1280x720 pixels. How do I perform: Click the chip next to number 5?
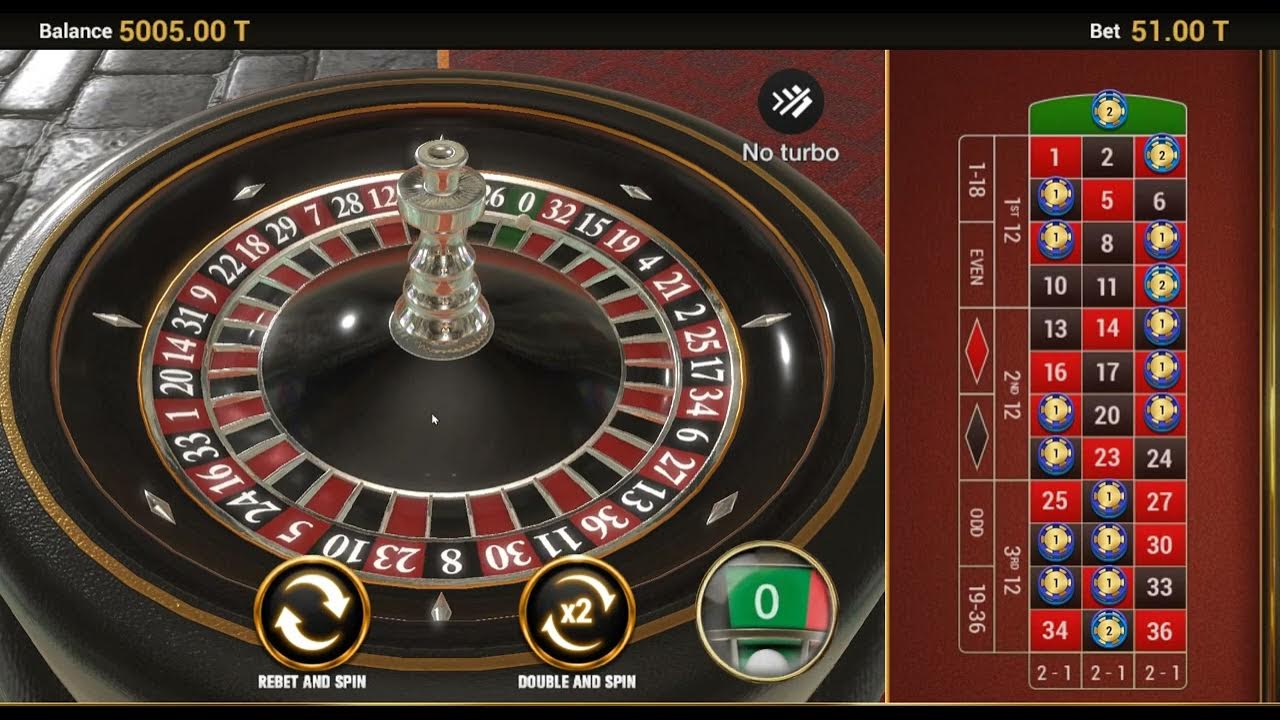[1056, 198]
